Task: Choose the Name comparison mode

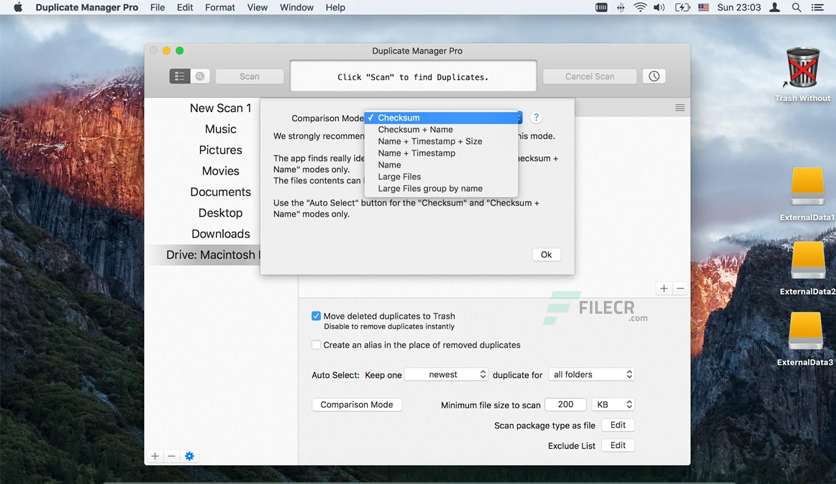Action: (441, 165)
